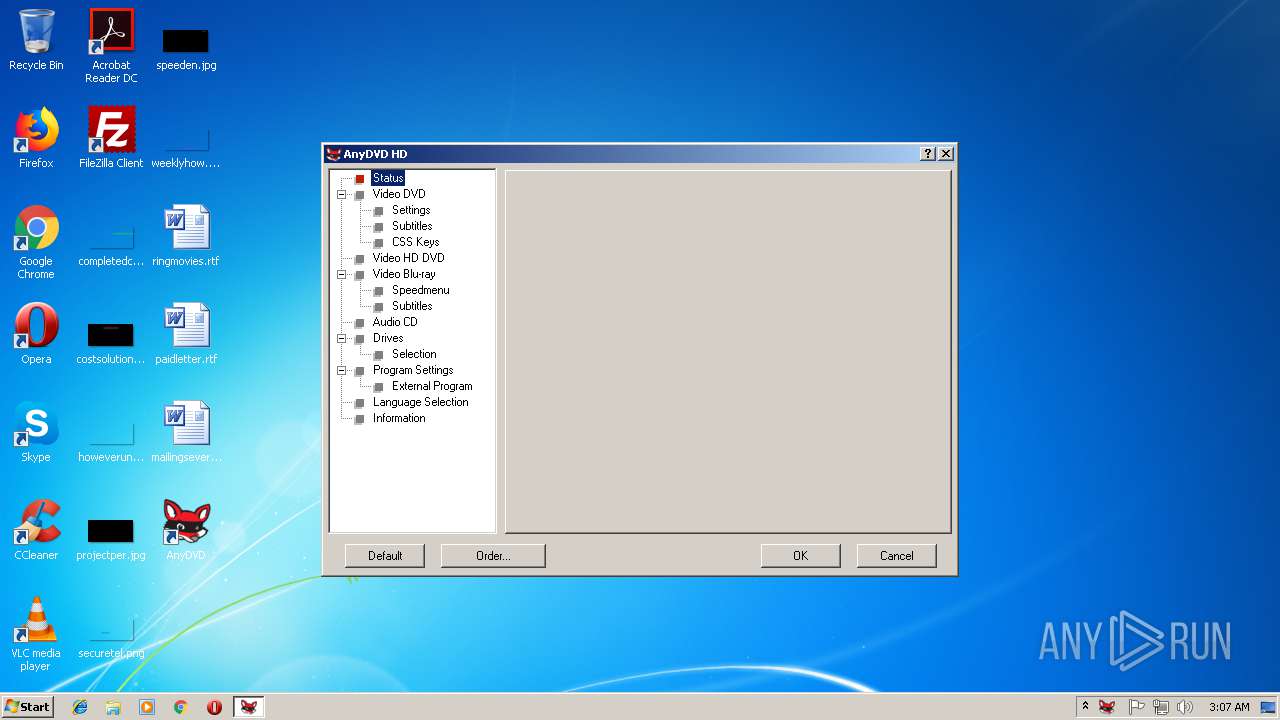Open Chrome from the taskbar
This screenshot has width=1280, height=720.
[x=181, y=707]
